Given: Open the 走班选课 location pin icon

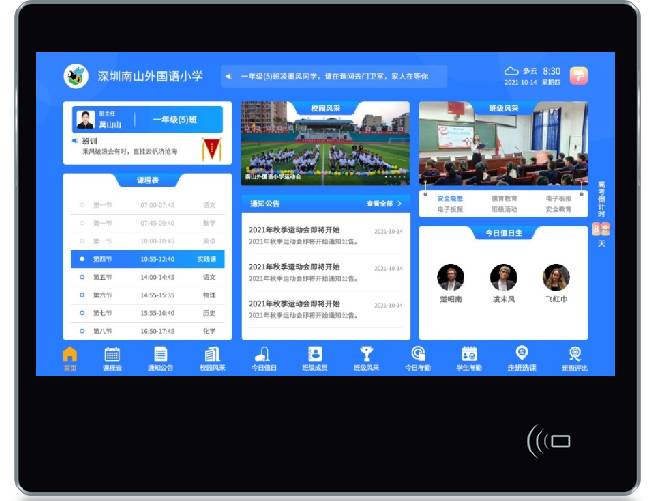Looking at the screenshot, I should [x=521, y=353].
